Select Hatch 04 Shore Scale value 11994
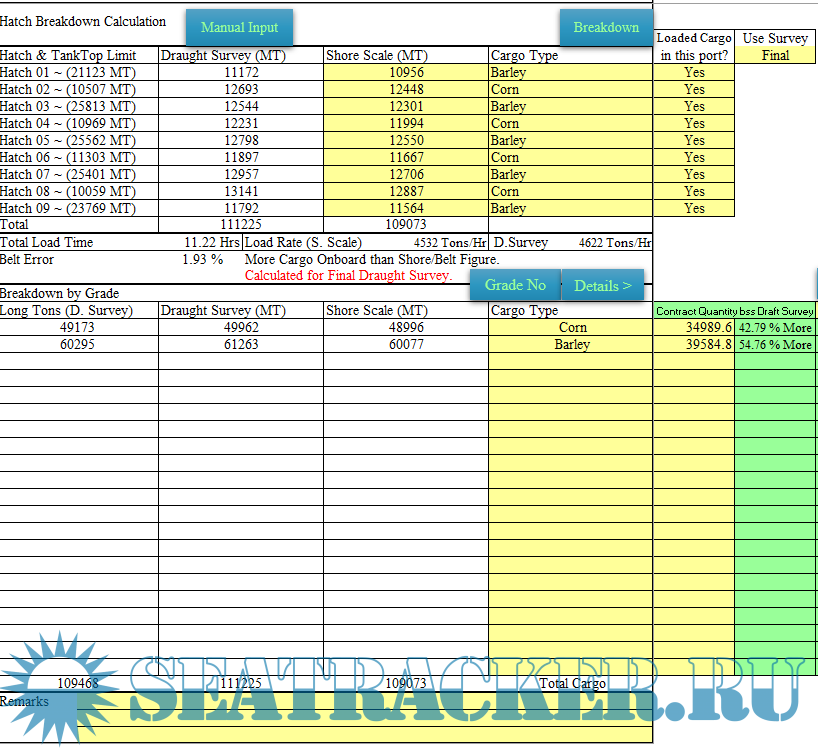Image resolution: width=818 pixels, height=749 pixels. [x=405, y=124]
